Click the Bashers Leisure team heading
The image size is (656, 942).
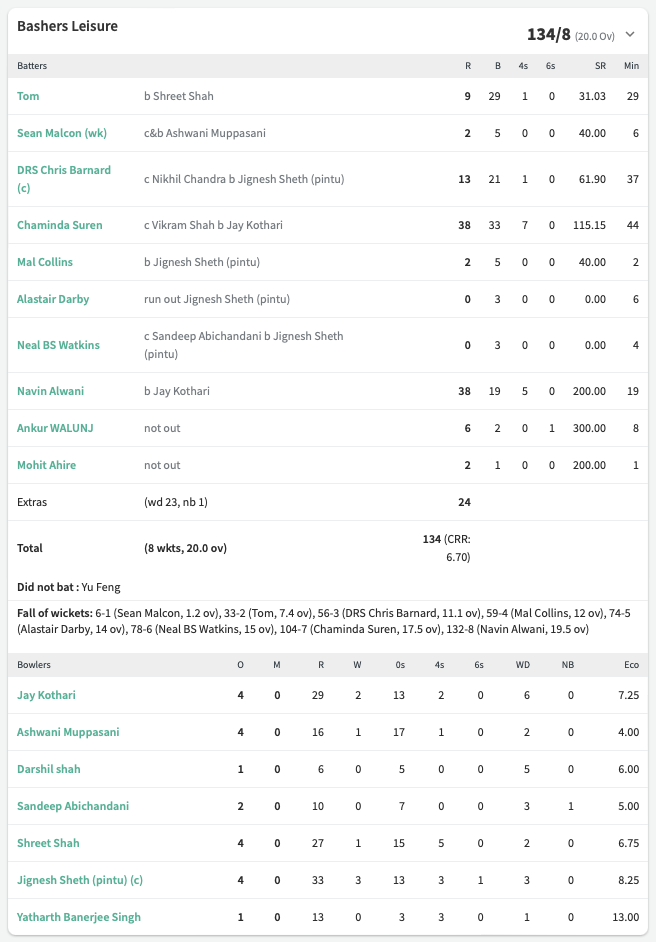[x=67, y=26]
